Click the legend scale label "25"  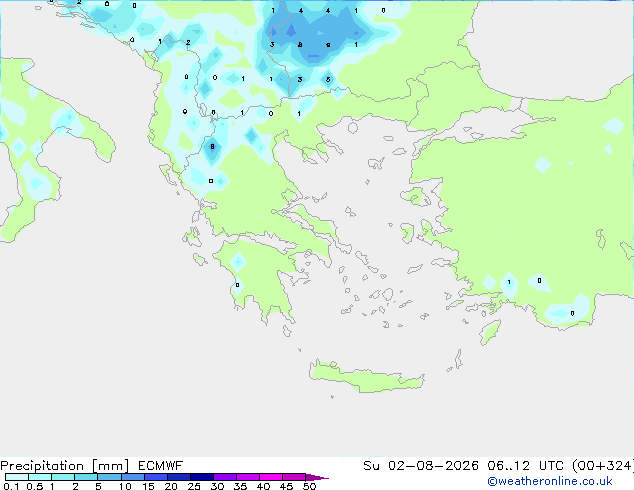tap(194, 486)
